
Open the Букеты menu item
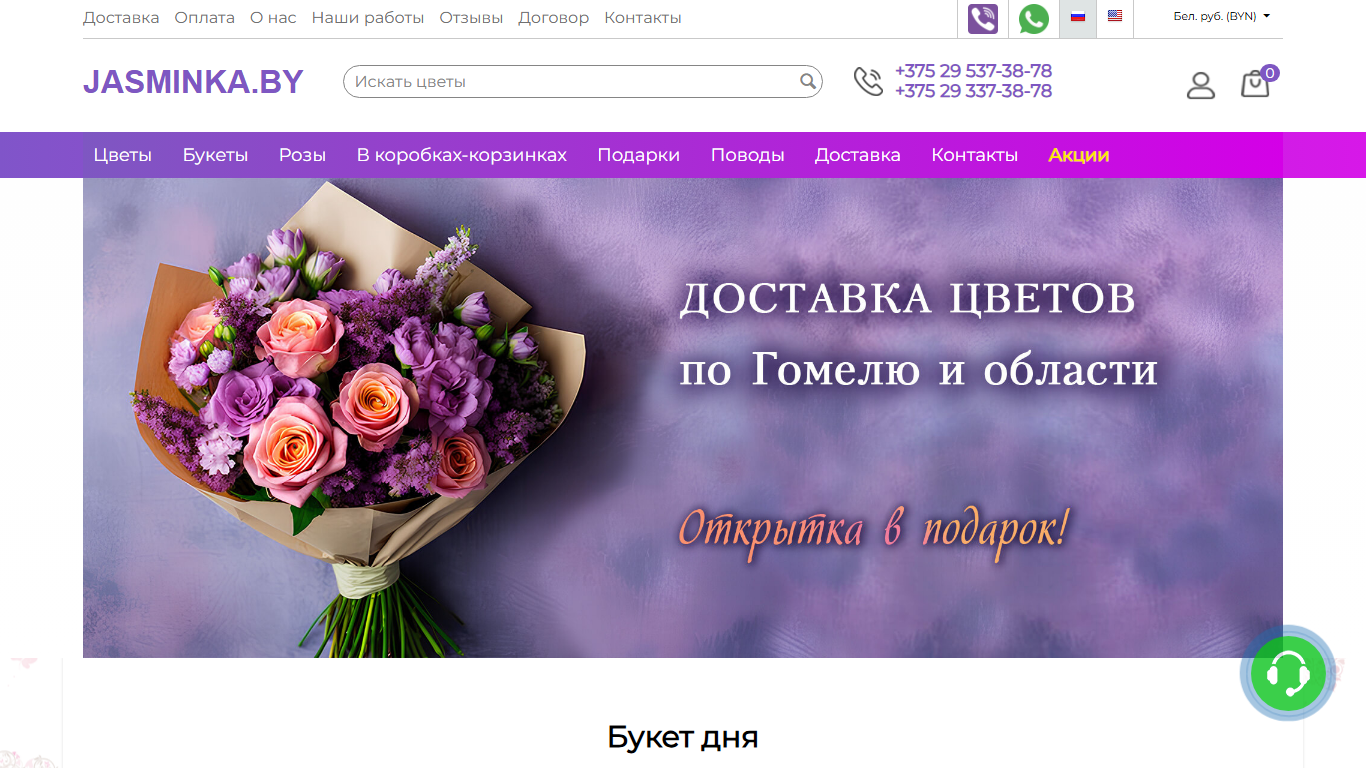[216, 155]
